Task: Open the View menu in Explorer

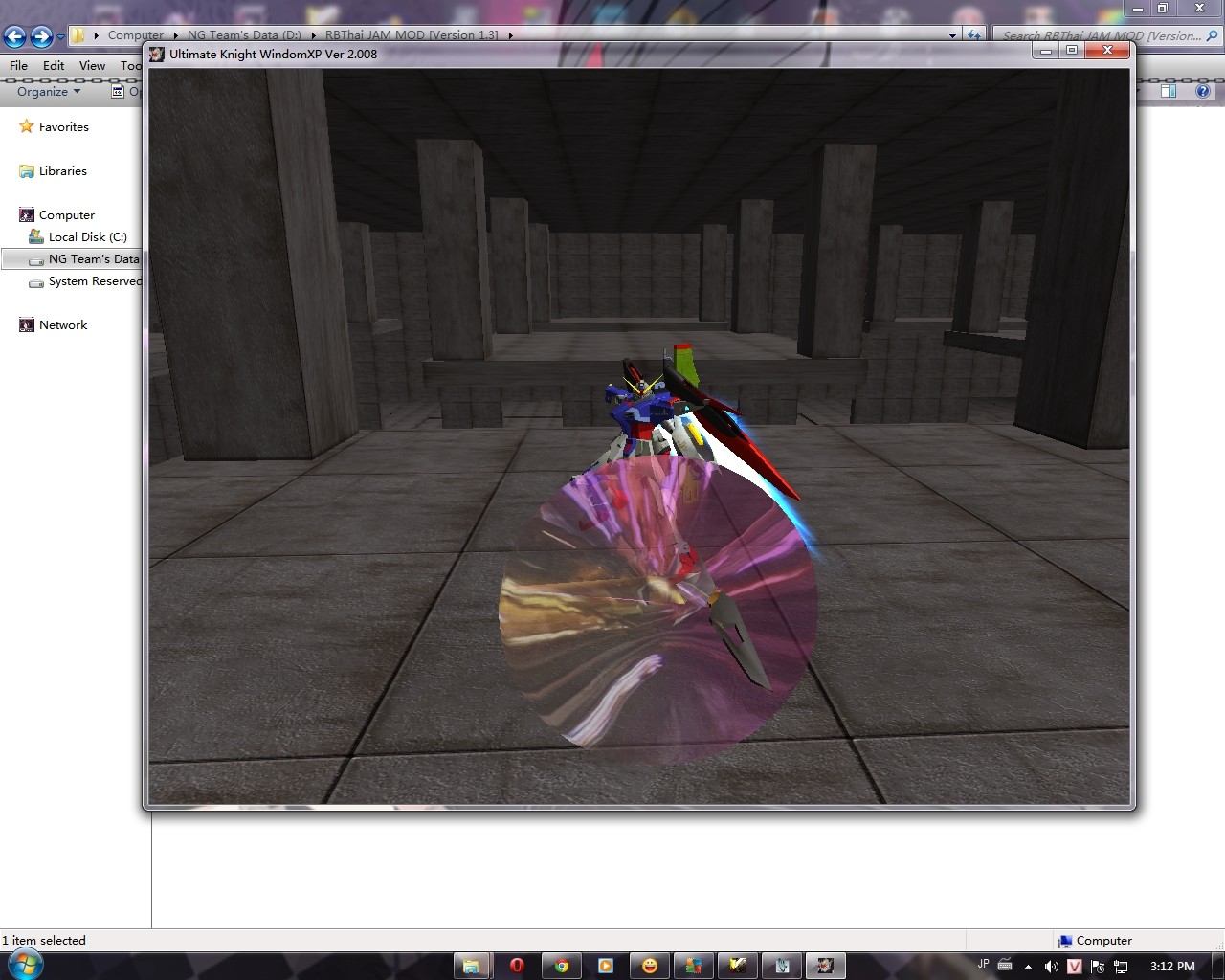Action: tap(92, 65)
